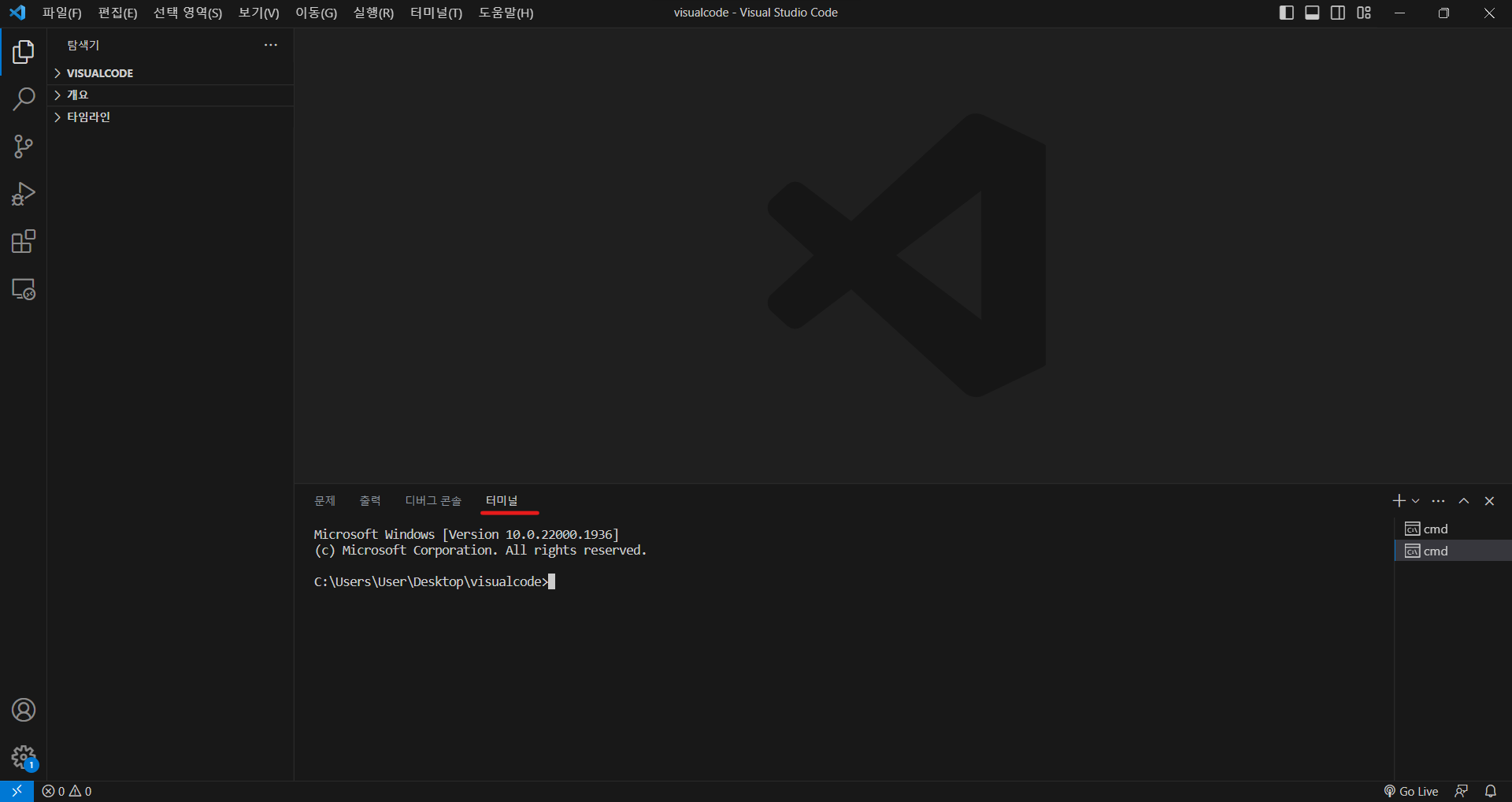The image size is (1512, 802).
Task: Click the feedback icon in status bar
Action: [1462, 791]
